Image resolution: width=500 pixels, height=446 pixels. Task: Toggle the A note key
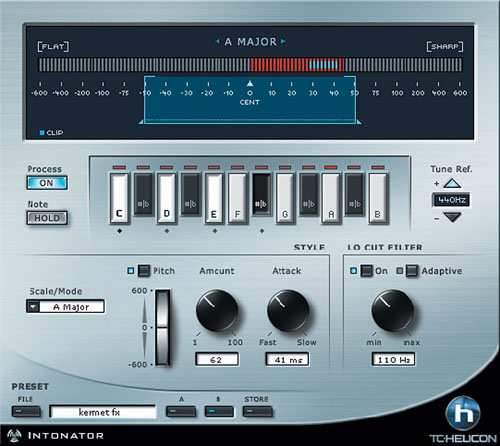coord(331,198)
